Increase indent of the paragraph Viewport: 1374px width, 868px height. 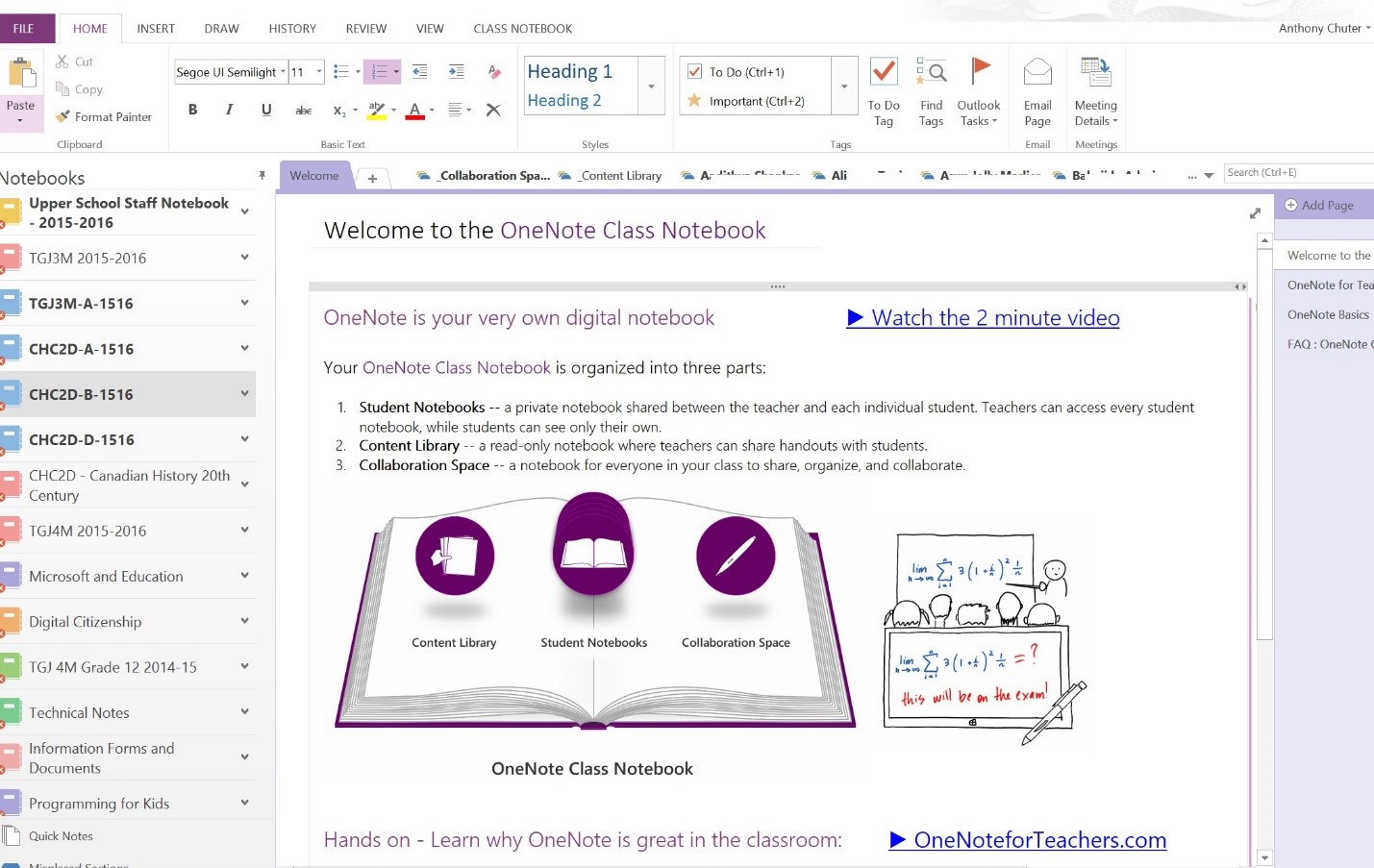[456, 72]
